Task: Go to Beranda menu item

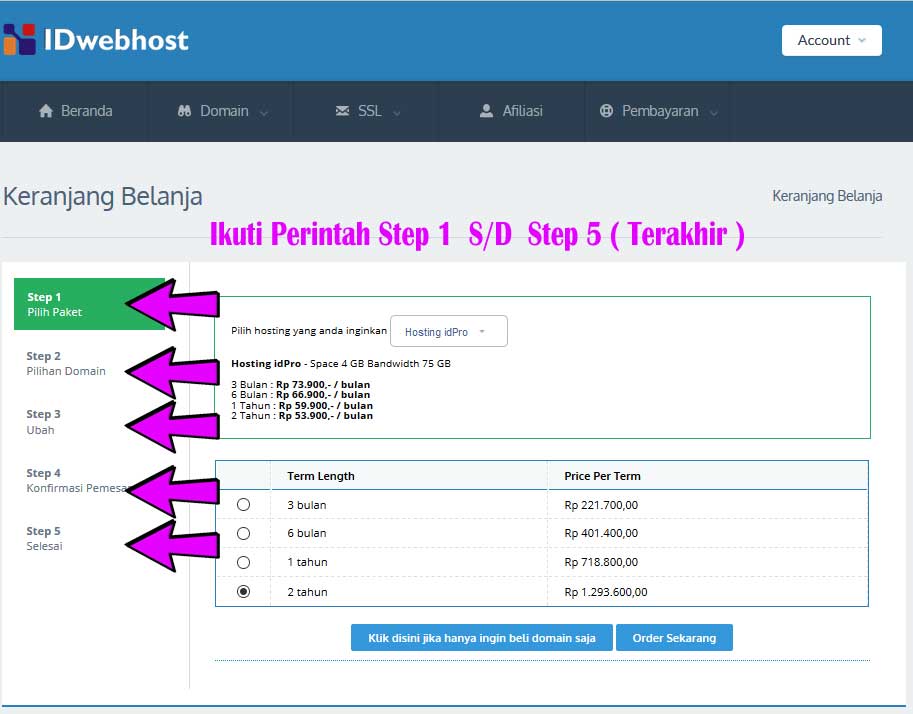Action: coord(75,111)
